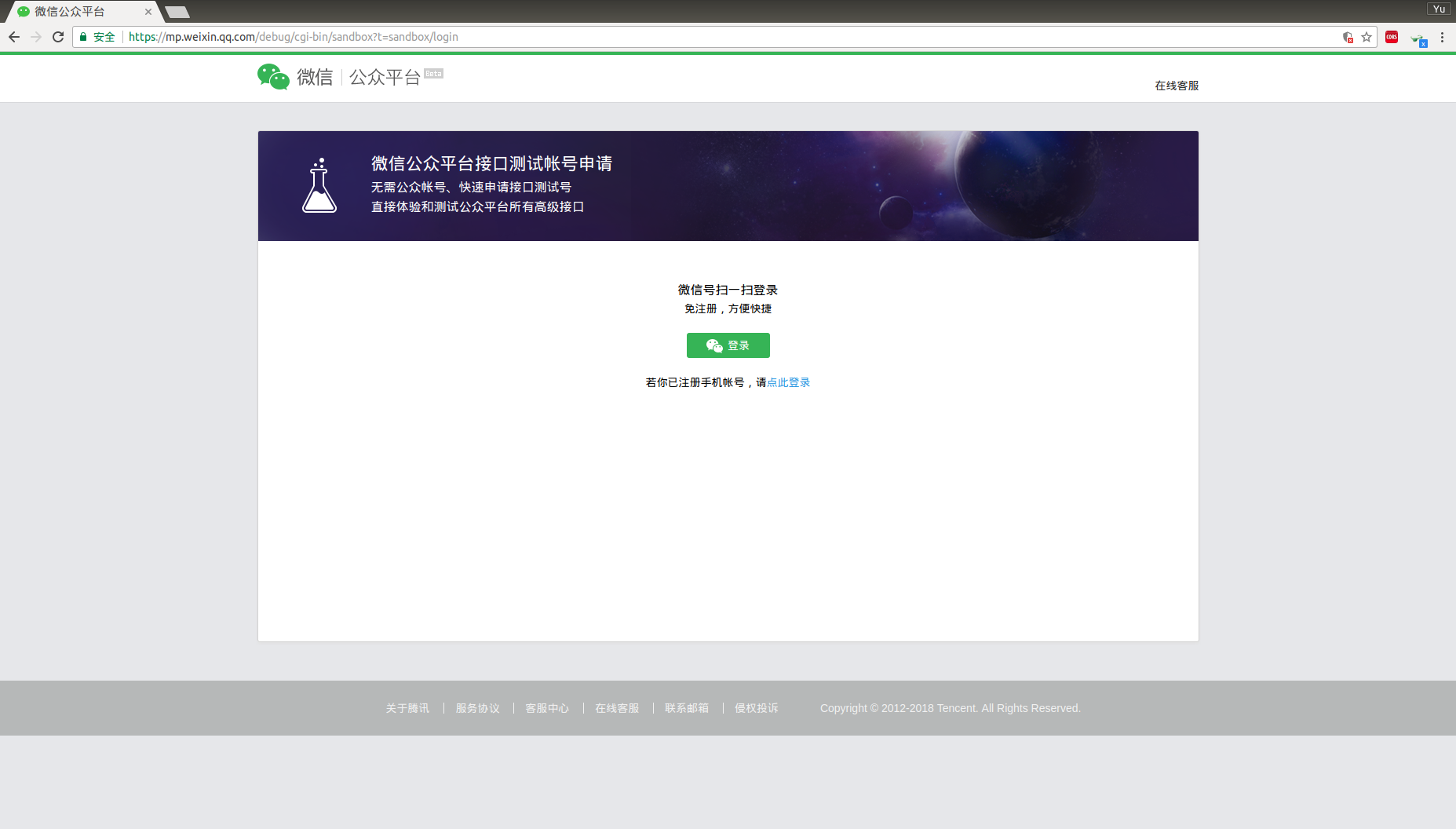Open the shield content-blocked icon in address bar
The width and height of the screenshot is (1456, 829).
click(1348, 37)
